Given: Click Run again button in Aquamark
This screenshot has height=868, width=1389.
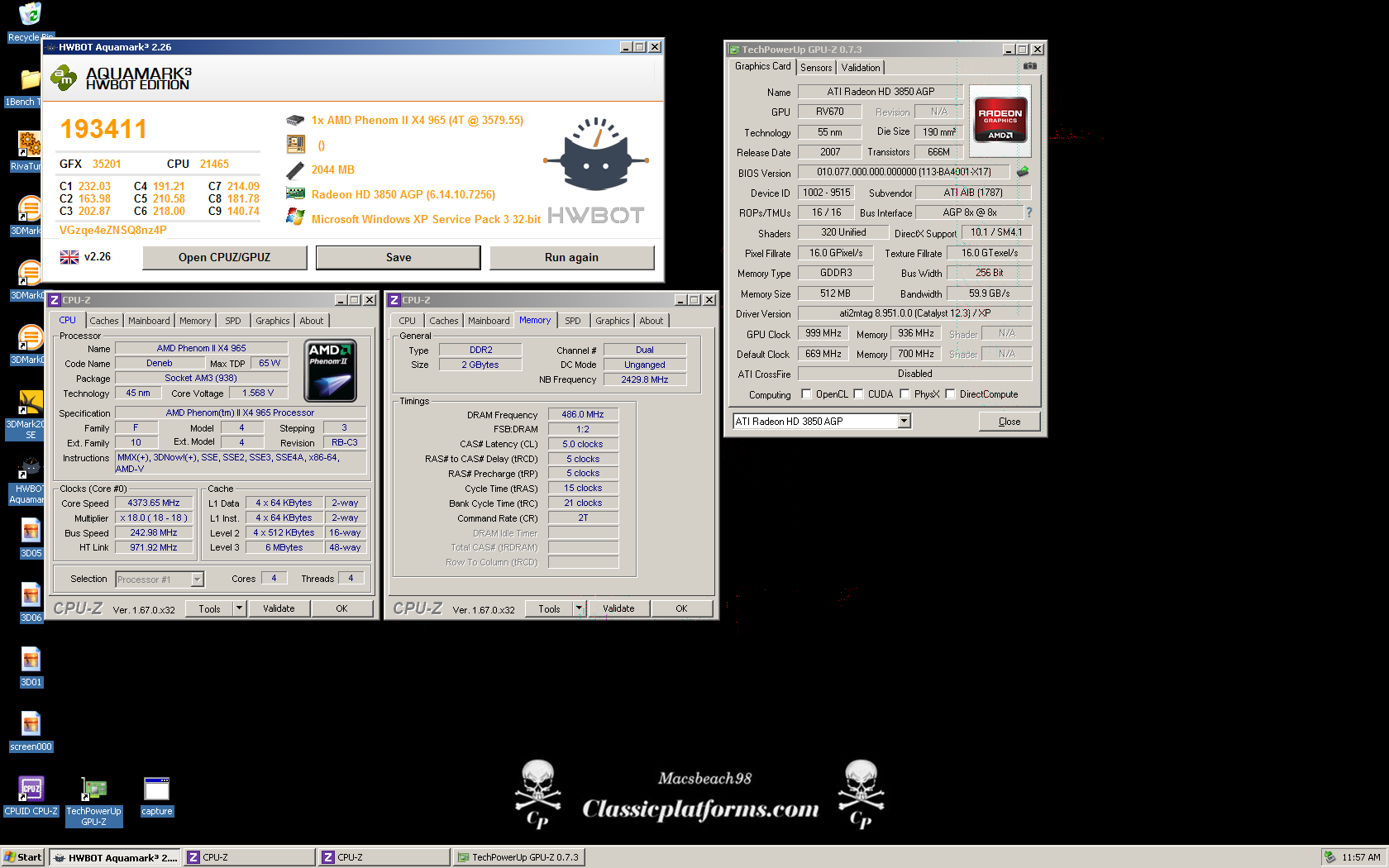Looking at the screenshot, I should pos(572,257).
